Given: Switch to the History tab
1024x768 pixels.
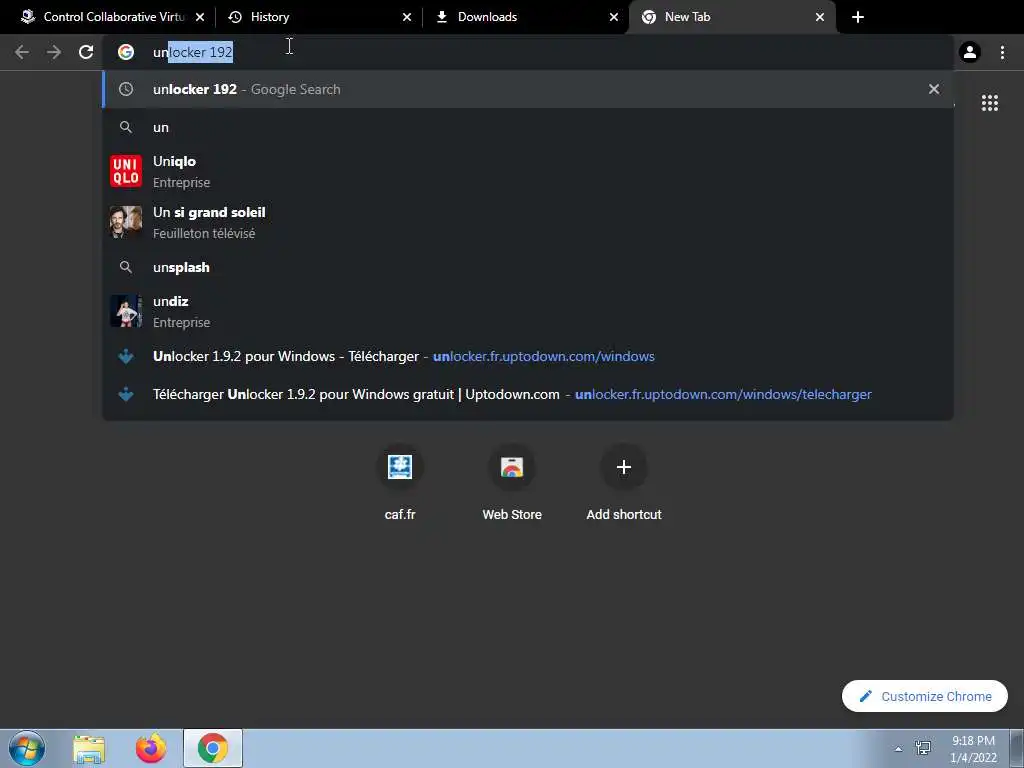Looking at the screenshot, I should point(319,17).
